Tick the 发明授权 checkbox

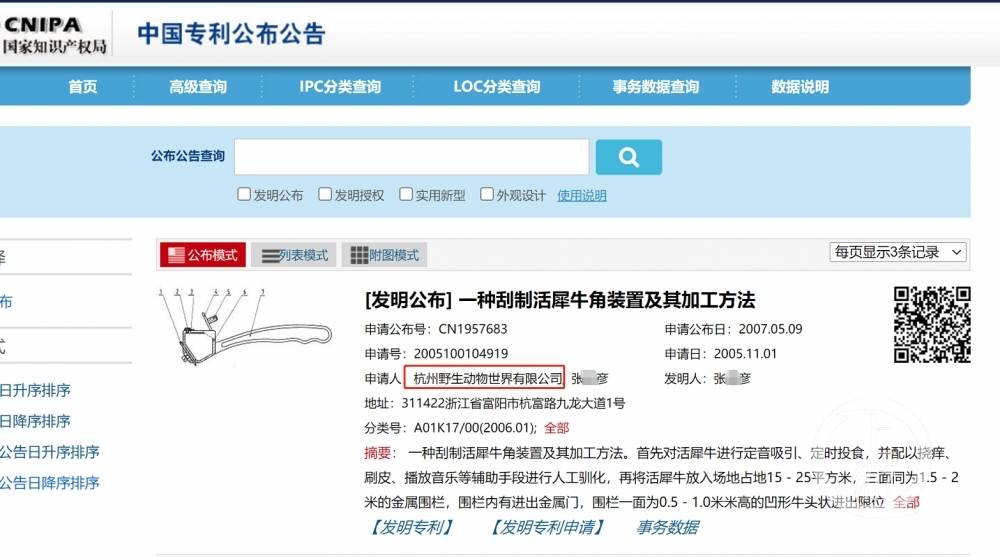(x=325, y=195)
